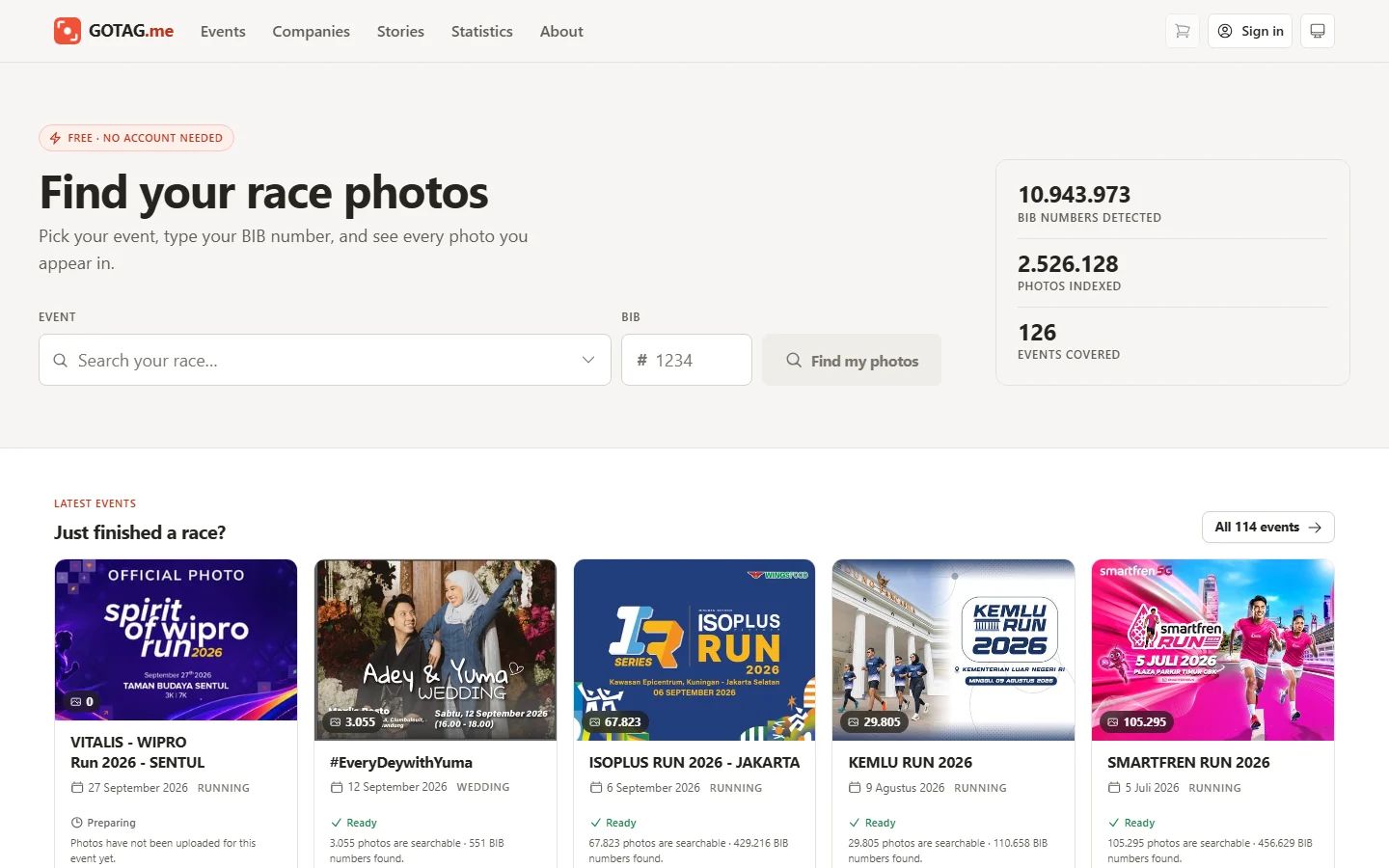Viewport: 1389px width, 868px height.
Task: Click the hash symbol in BIB field
Action: 641,360
